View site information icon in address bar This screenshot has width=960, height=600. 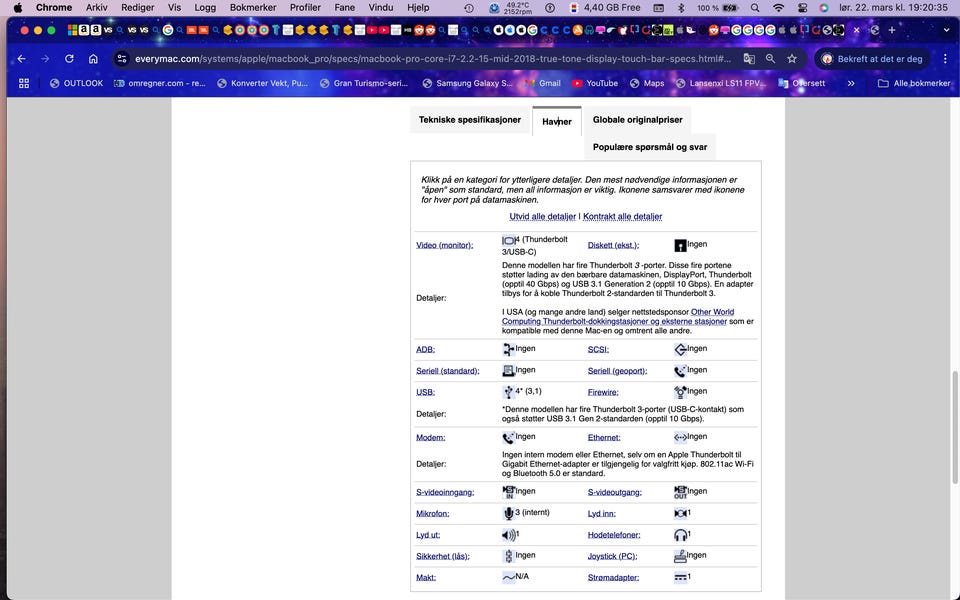pyautogui.click(x=122, y=59)
